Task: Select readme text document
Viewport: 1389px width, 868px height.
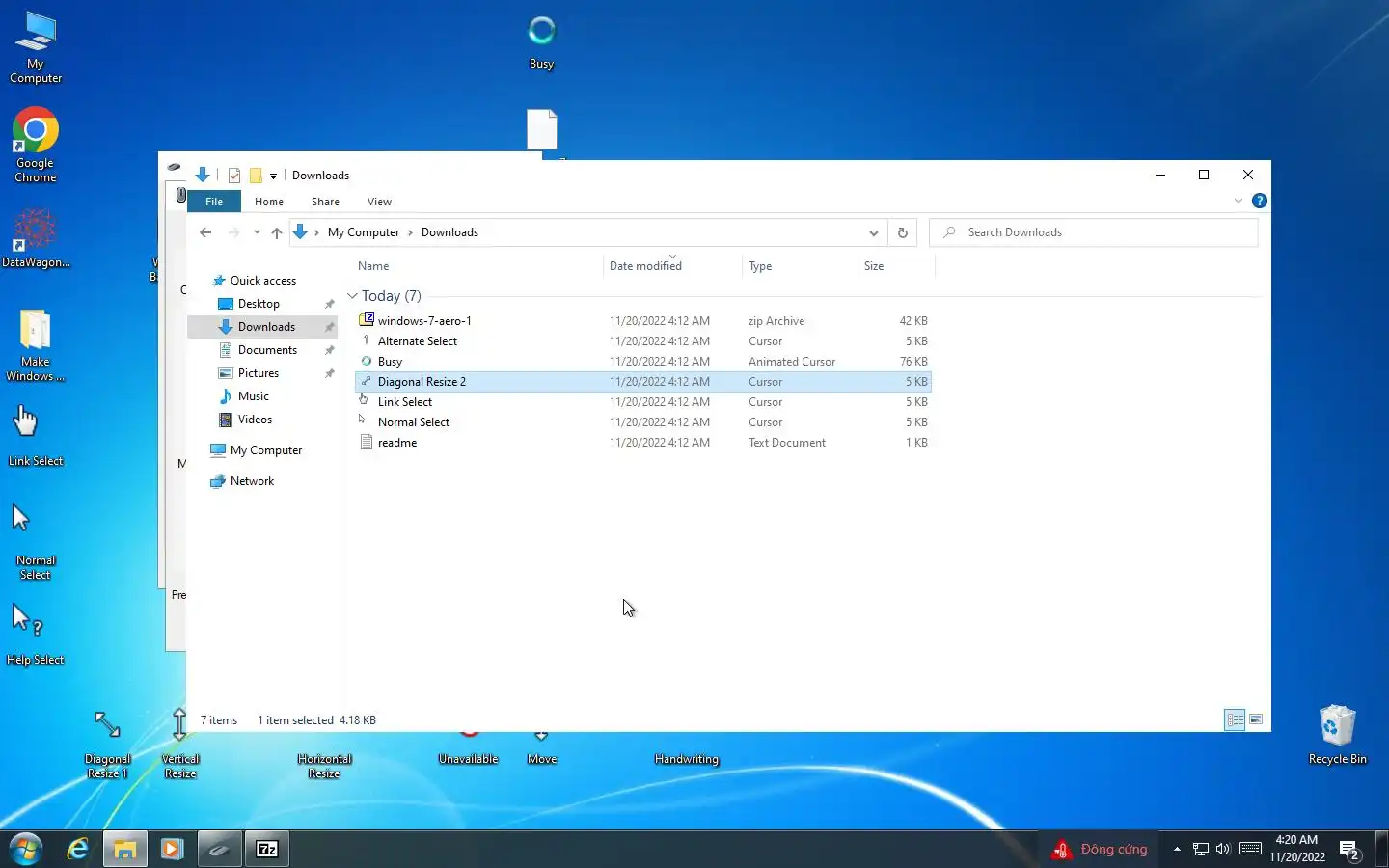Action: click(642, 443)
